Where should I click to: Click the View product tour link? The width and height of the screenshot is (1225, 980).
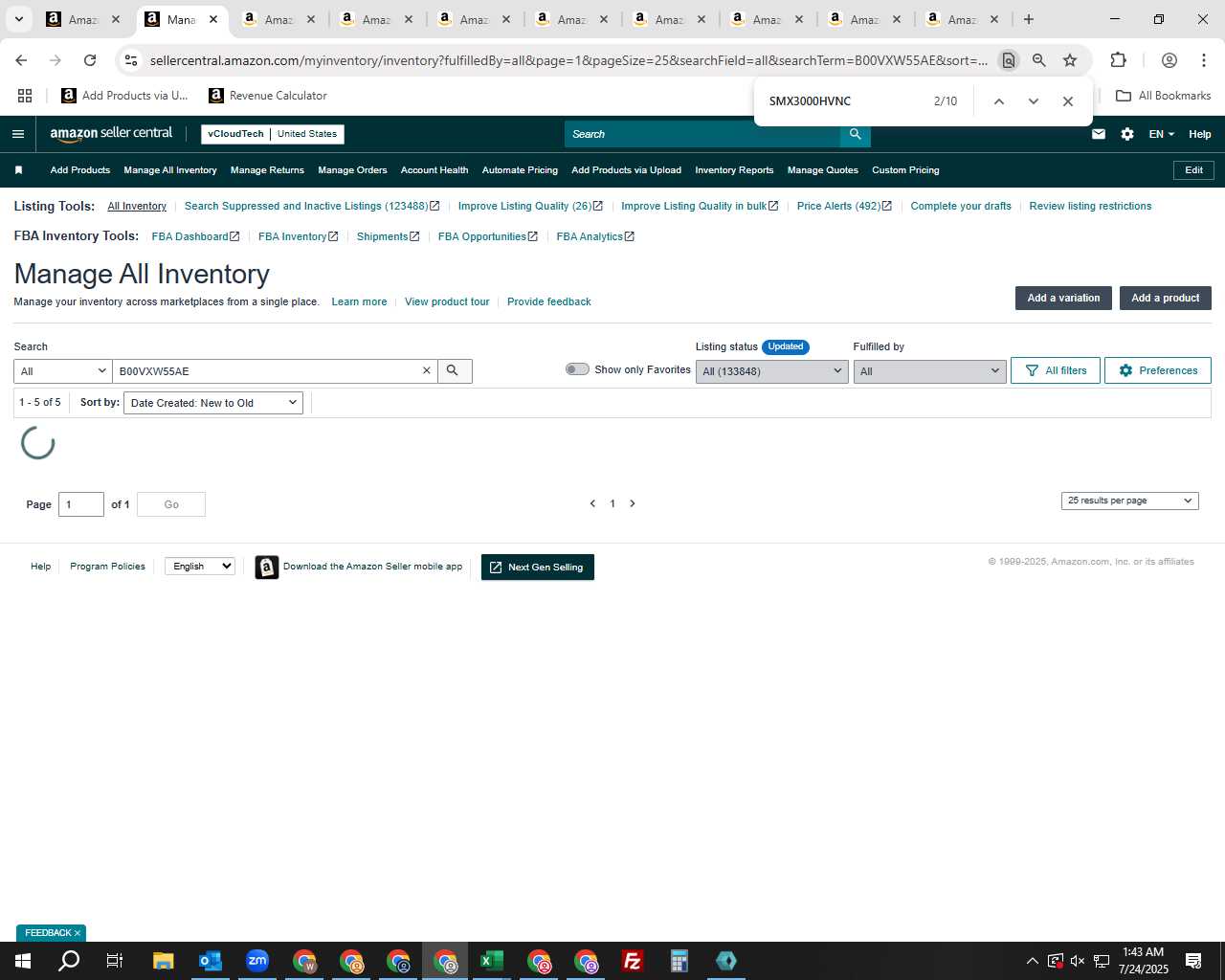point(447,301)
